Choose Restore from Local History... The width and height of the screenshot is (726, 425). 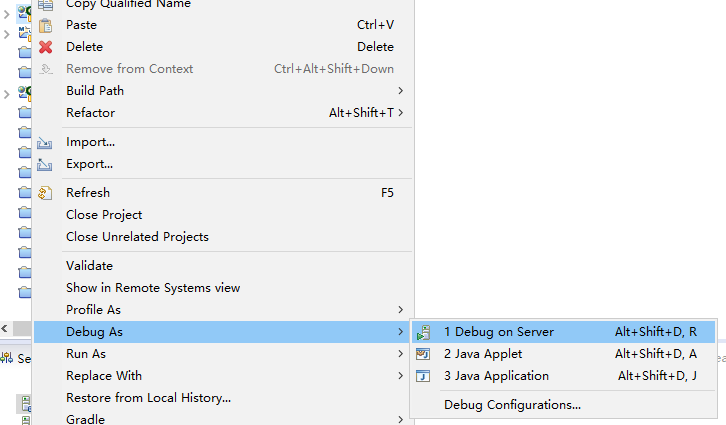(x=148, y=398)
